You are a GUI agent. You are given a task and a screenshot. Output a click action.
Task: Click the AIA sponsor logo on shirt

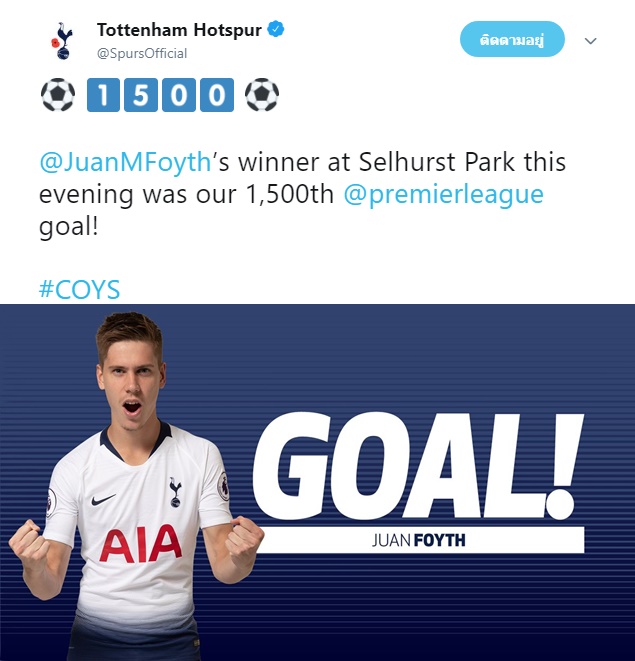pos(141,544)
